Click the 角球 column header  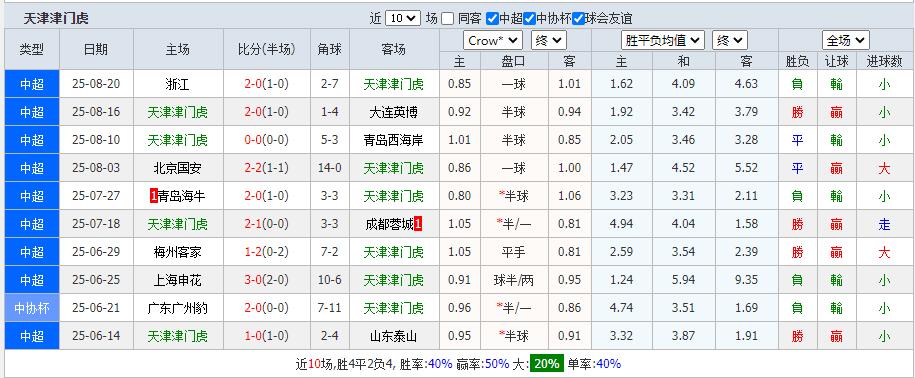(330, 49)
